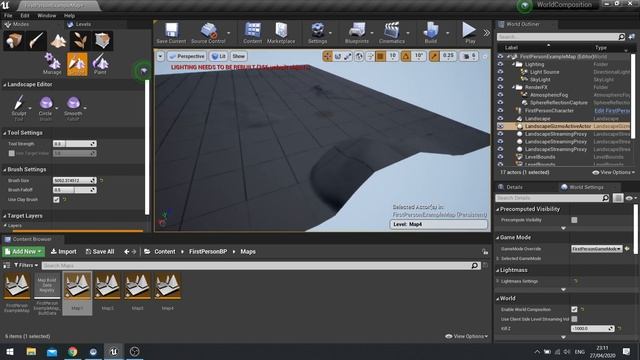This screenshot has height=360, width=640.
Task: Open the landscape Manage tab
Action: tap(52, 64)
